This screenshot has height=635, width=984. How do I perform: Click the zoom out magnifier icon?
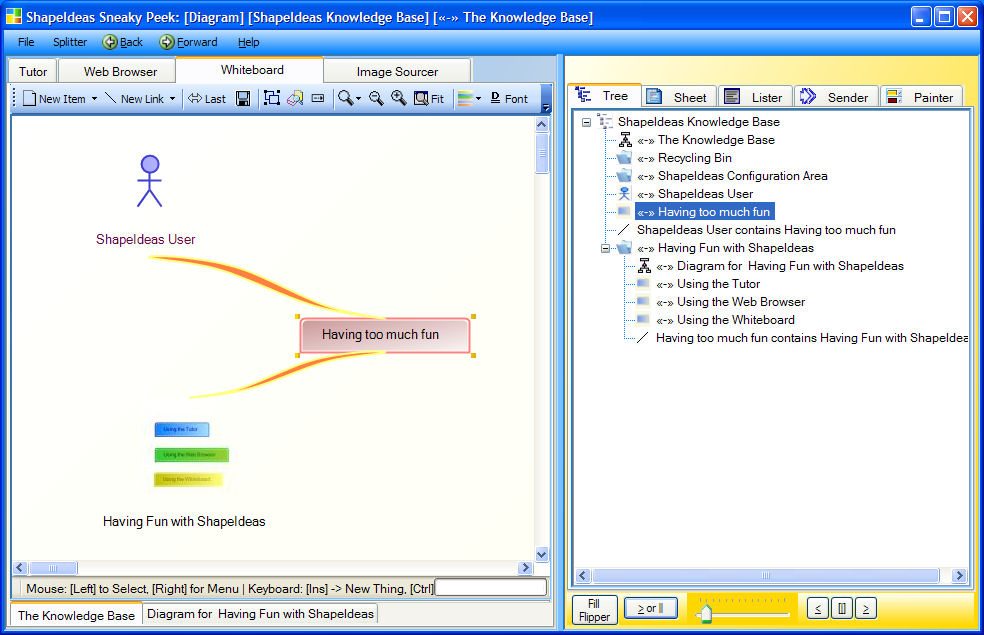coord(376,98)
